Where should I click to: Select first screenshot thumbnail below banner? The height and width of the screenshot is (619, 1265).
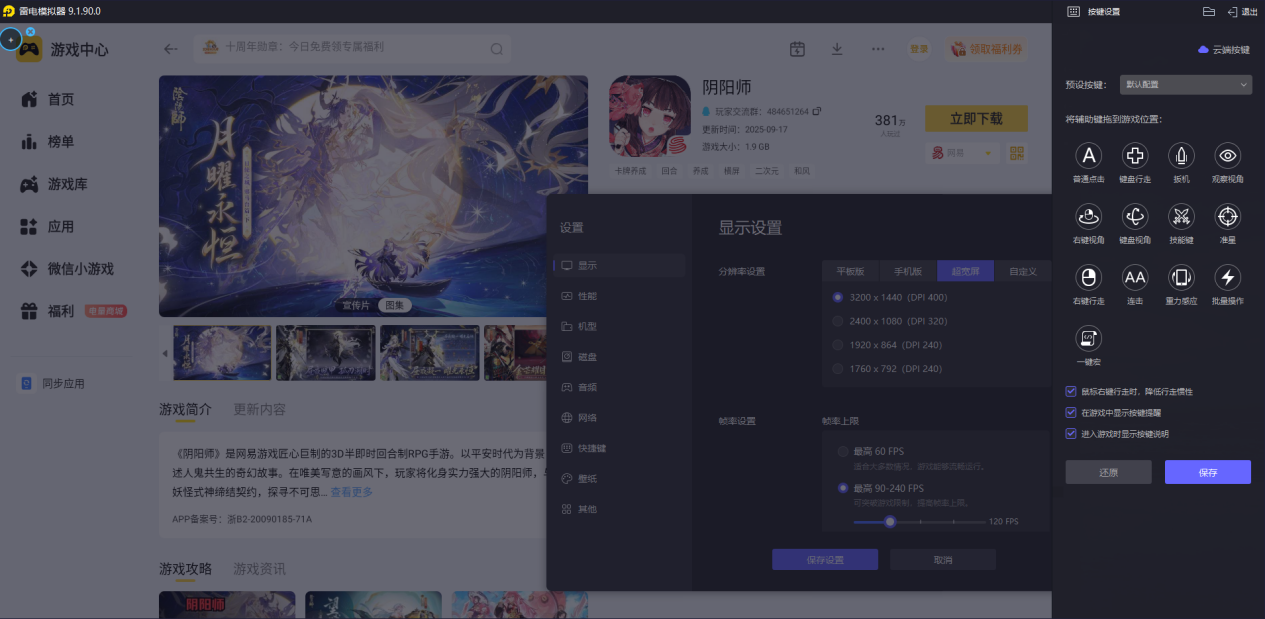click(x=223, y=353)
